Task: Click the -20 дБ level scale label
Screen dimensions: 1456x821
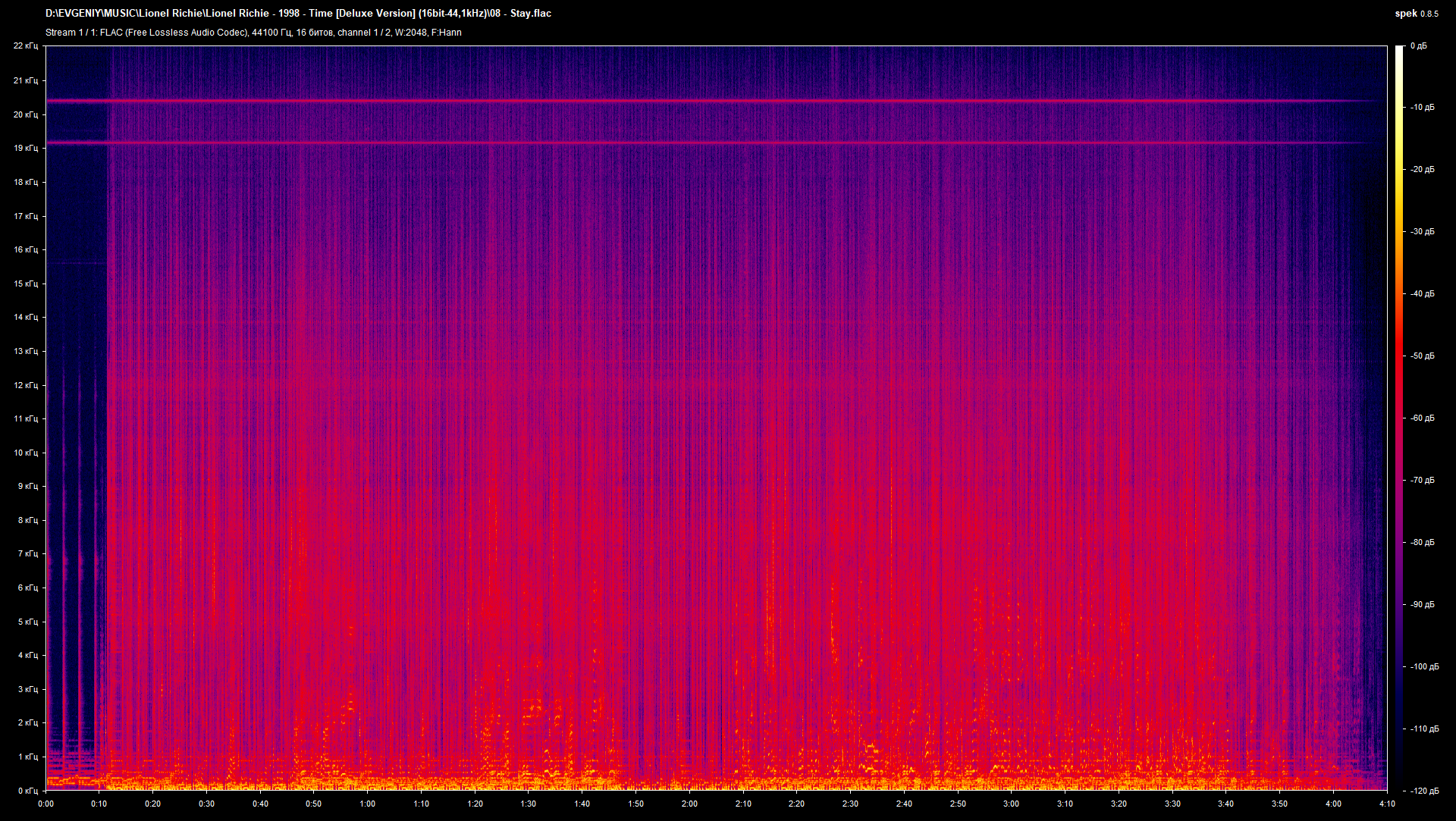Action: click(x=1423, y=170)
